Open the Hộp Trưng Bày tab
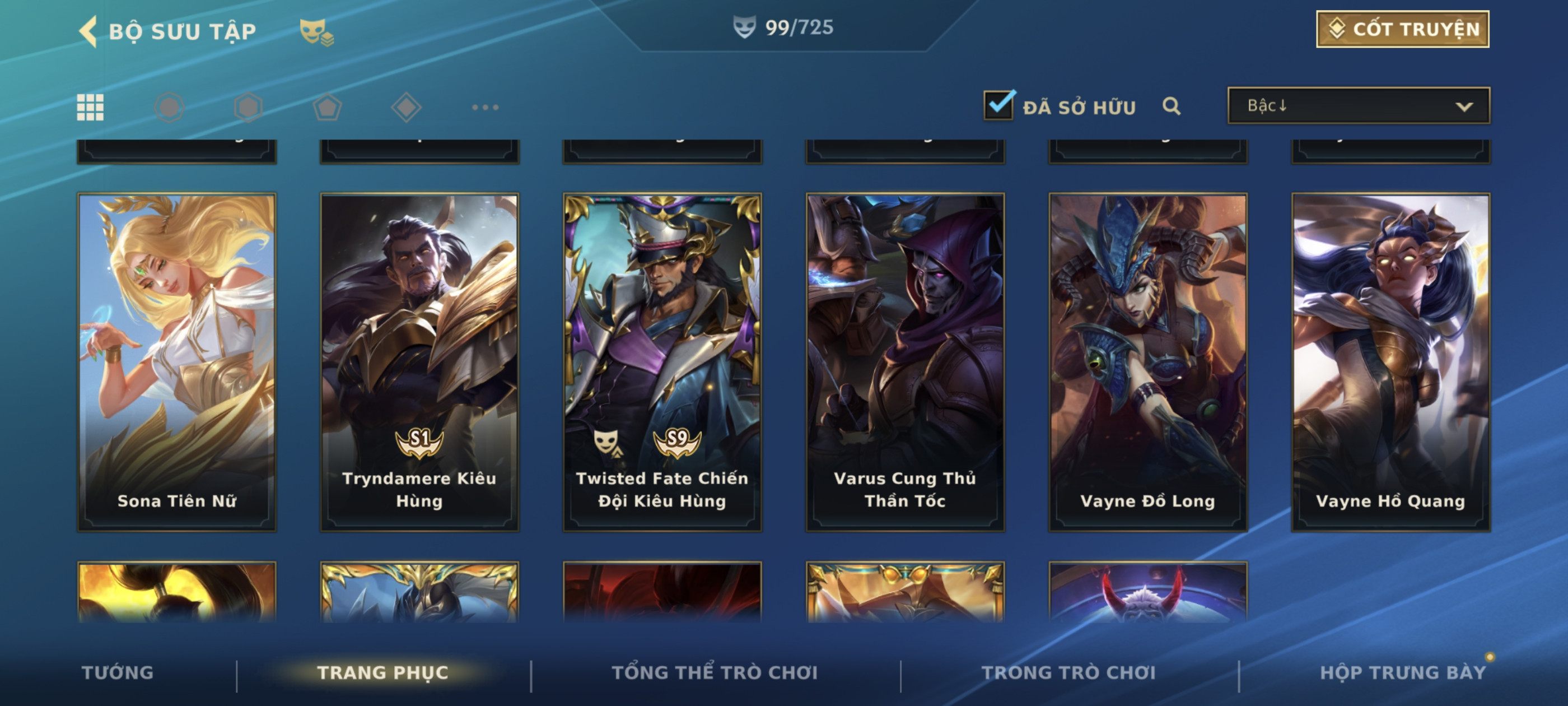The image size is (1568, 706). tap(1403, 672)
